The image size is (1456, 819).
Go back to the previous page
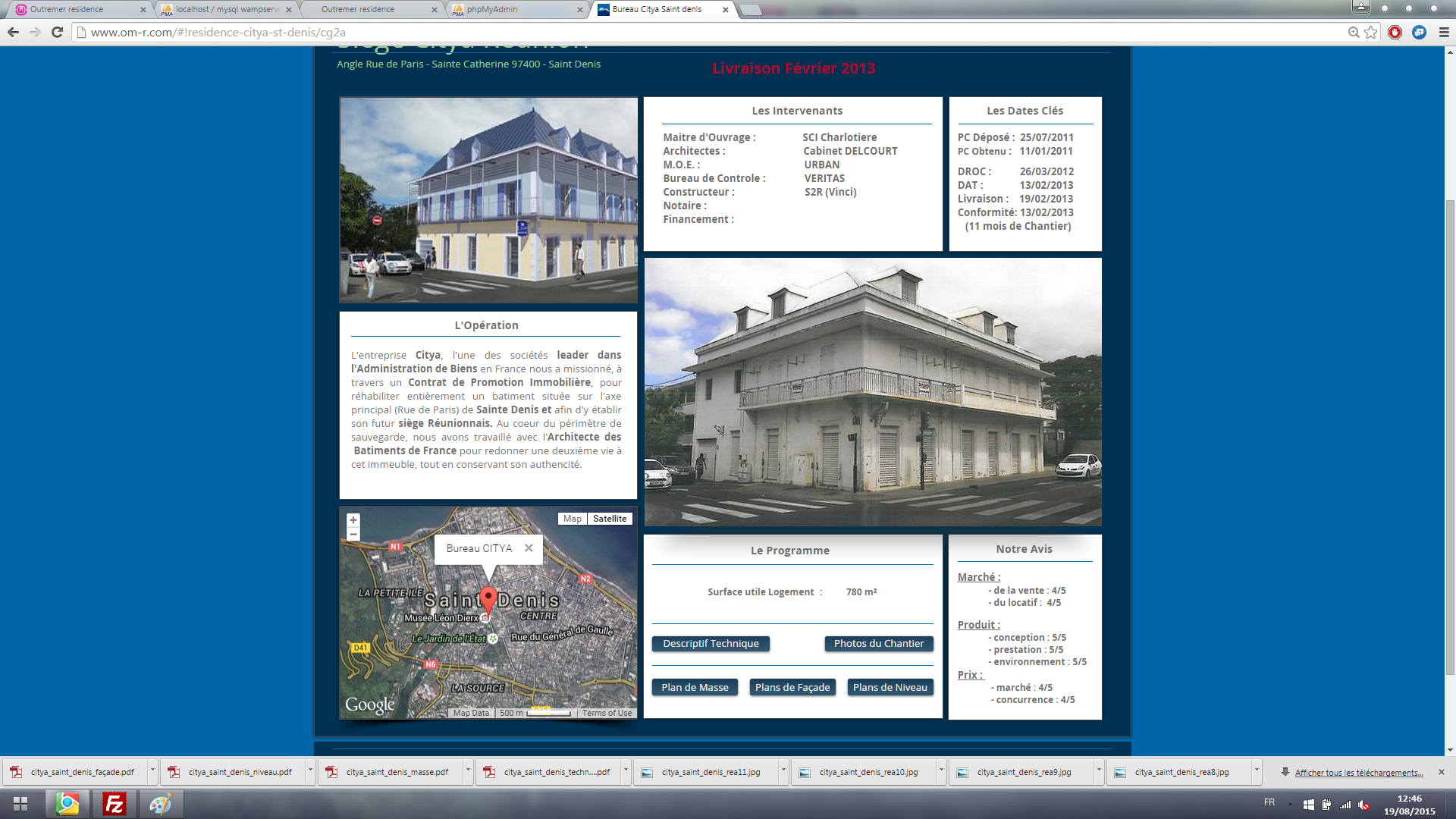point(13,33)
